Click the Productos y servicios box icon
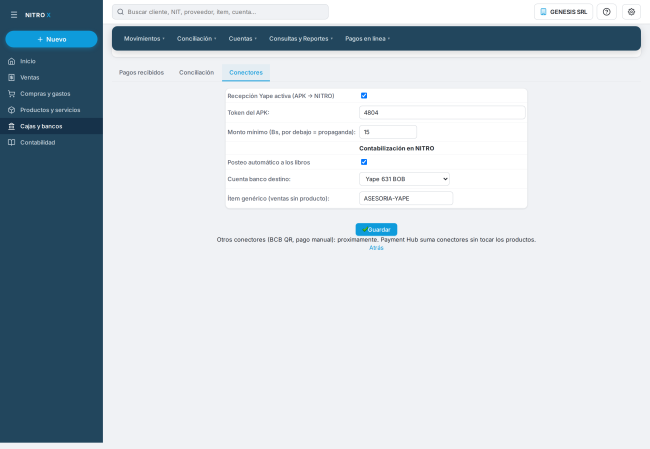This screenshot has height=449, width=650. tap(12, 110)
